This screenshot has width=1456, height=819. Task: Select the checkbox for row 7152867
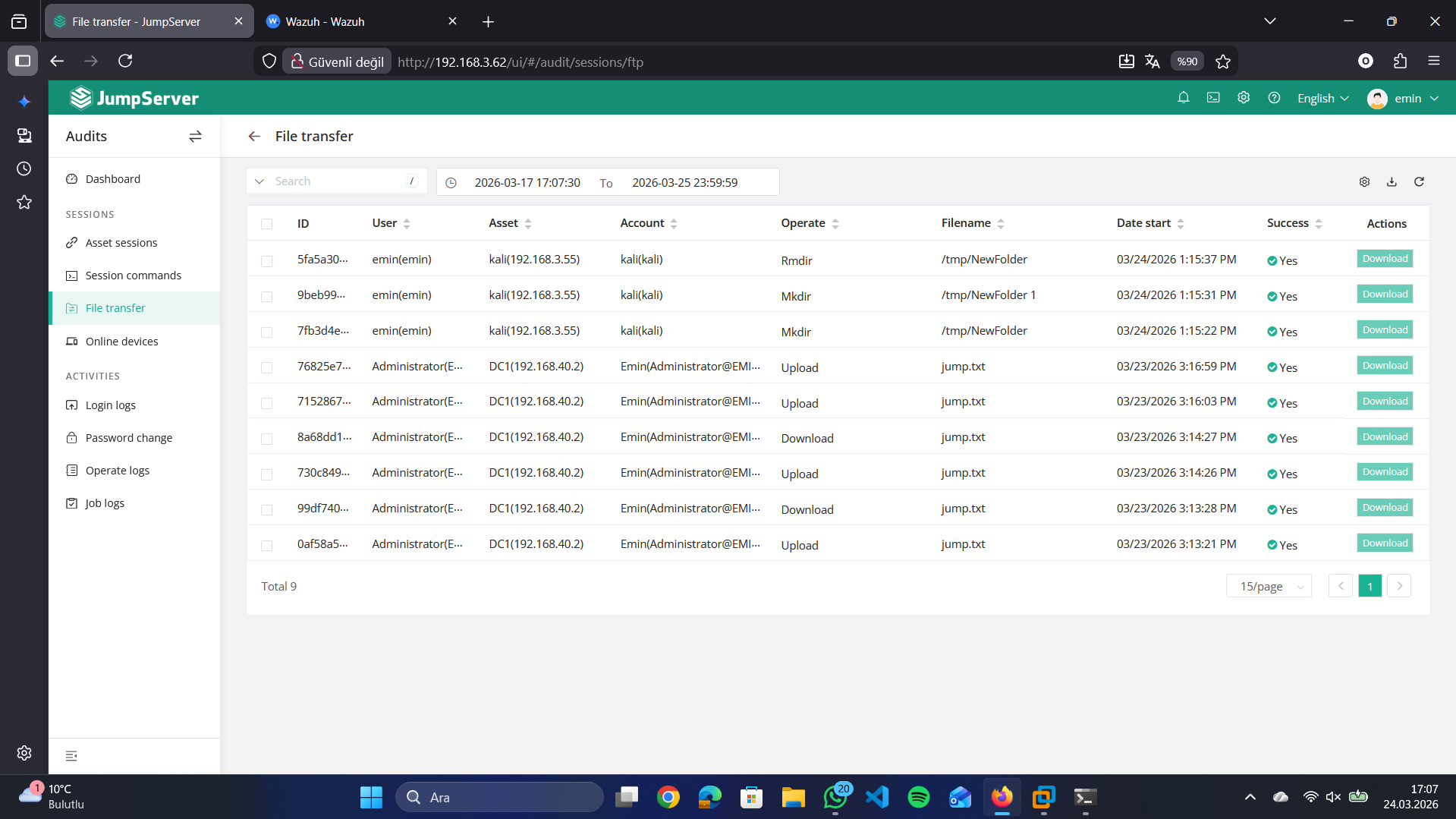pyautogui.click(x=266, y=404)
